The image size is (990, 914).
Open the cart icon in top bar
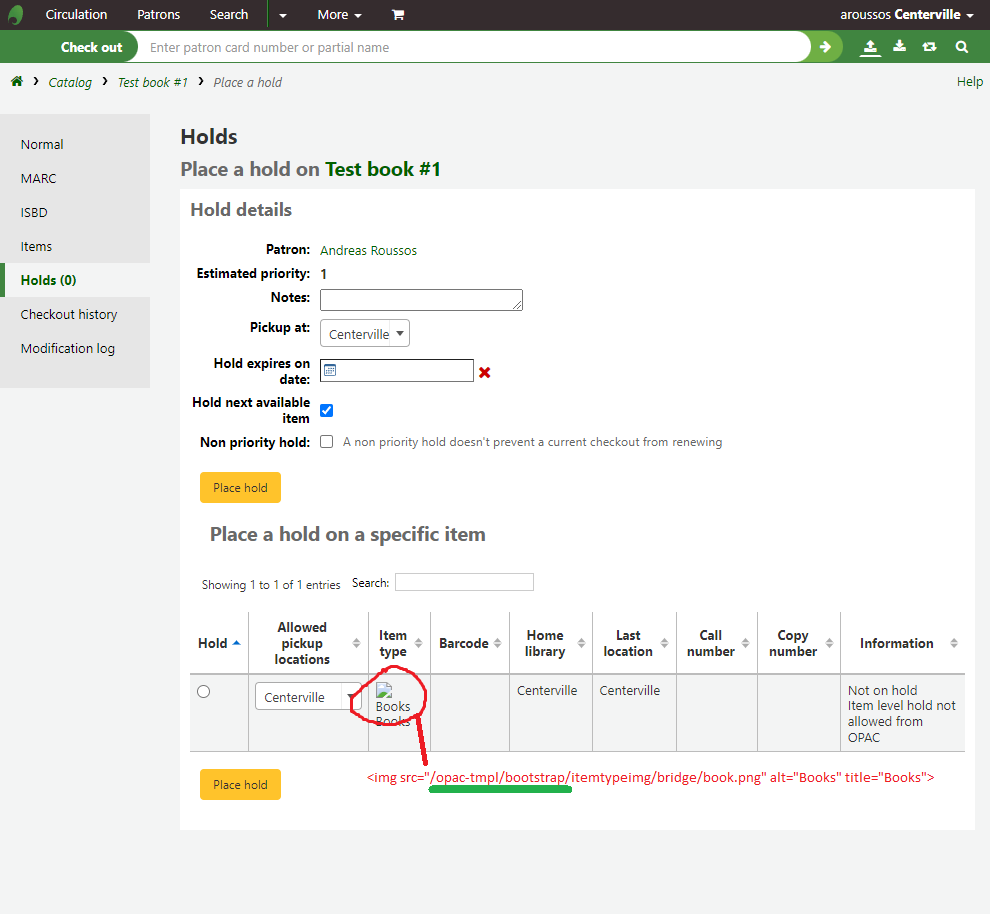coord(398,15)
